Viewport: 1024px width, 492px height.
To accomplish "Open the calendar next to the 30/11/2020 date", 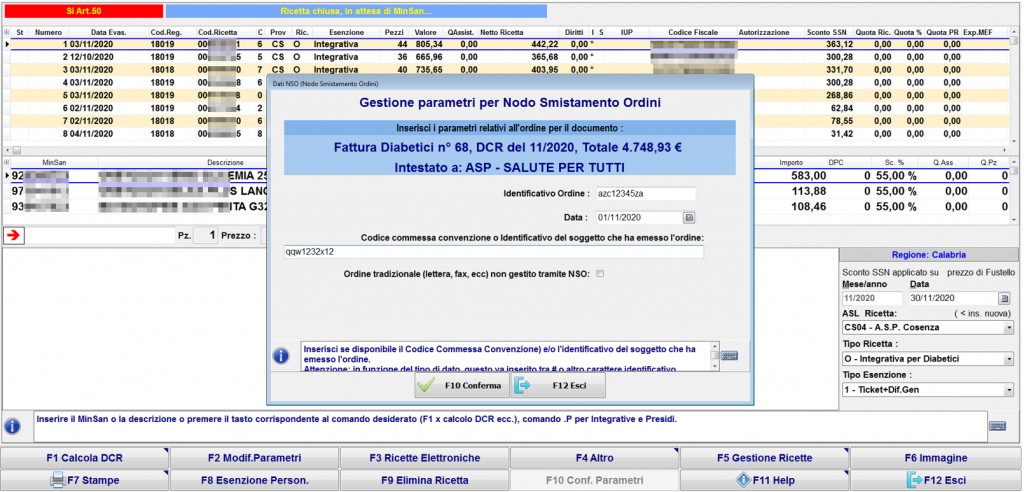I will tap(1005, 298).
